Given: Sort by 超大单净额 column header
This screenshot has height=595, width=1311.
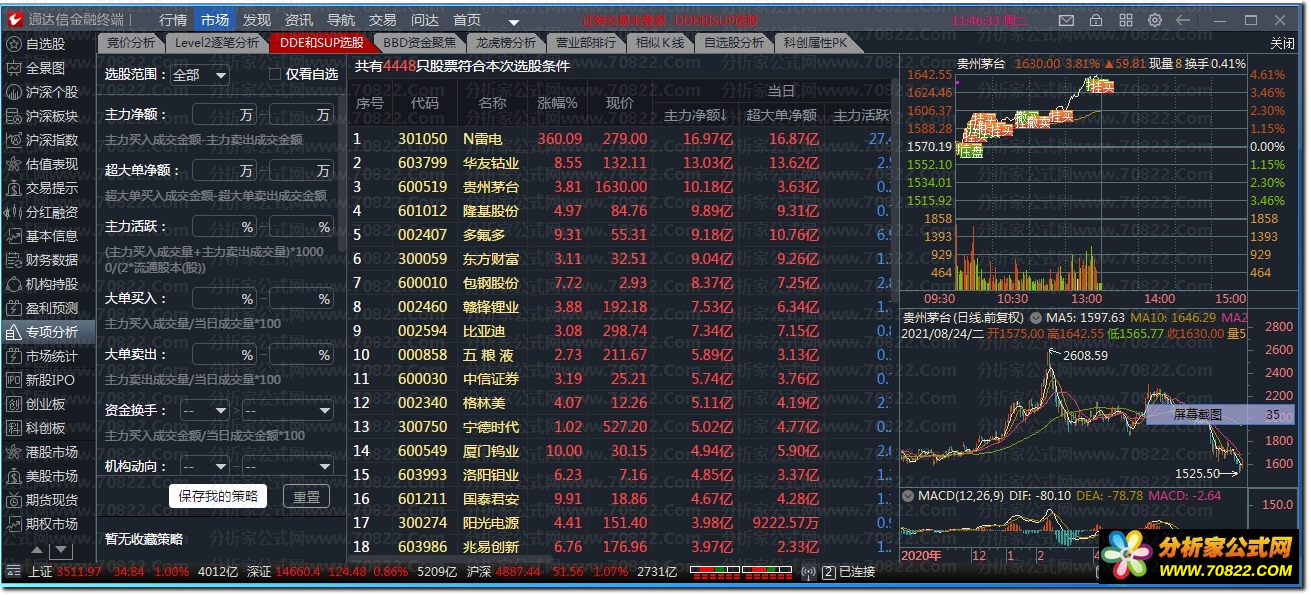Looking at the screenshot, I should 782,116.
